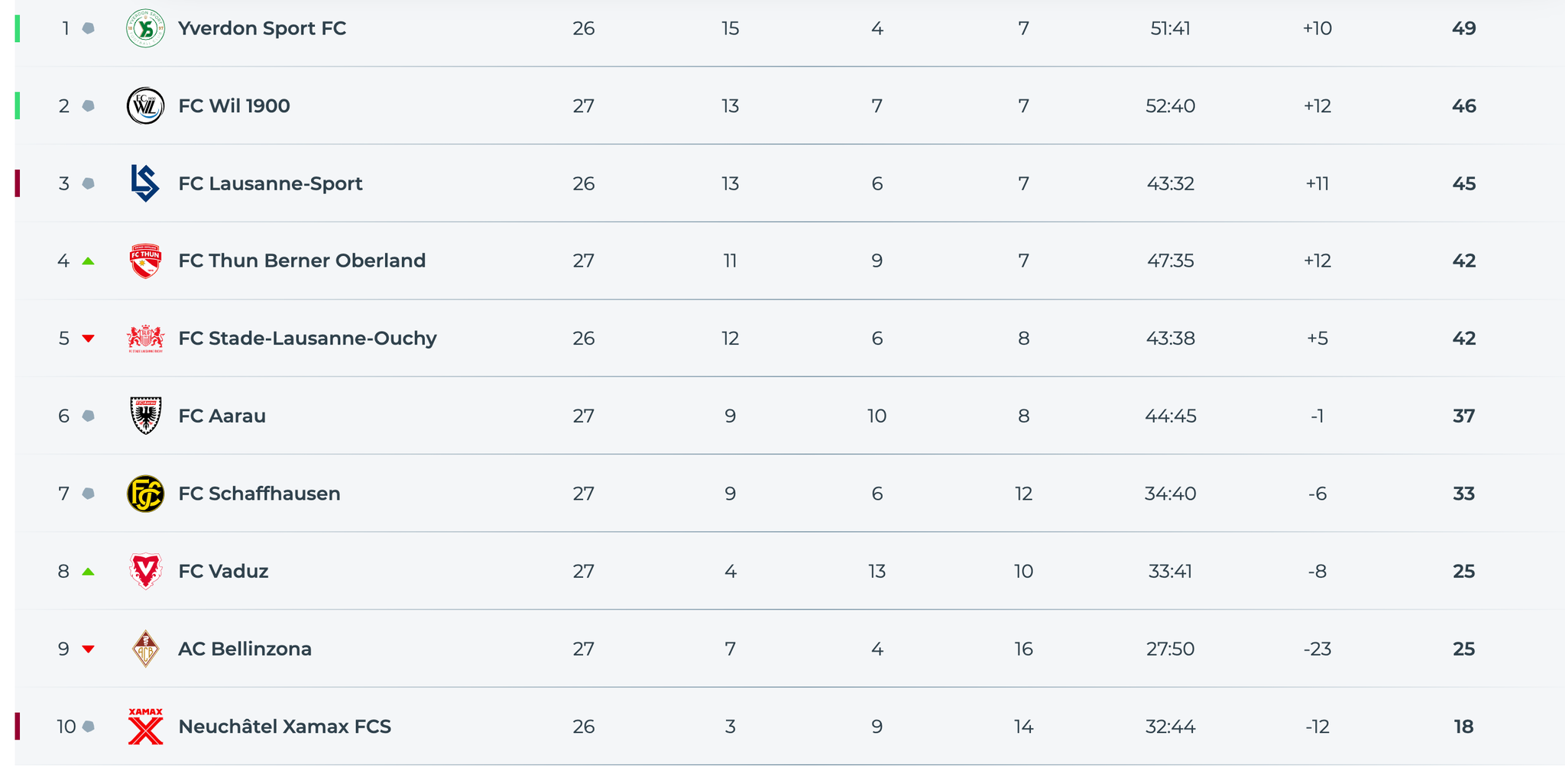Click the FC Schaffhausen yellow logo
The width and height of the screenshot is (1565, 784).
[x=145, y=494]
